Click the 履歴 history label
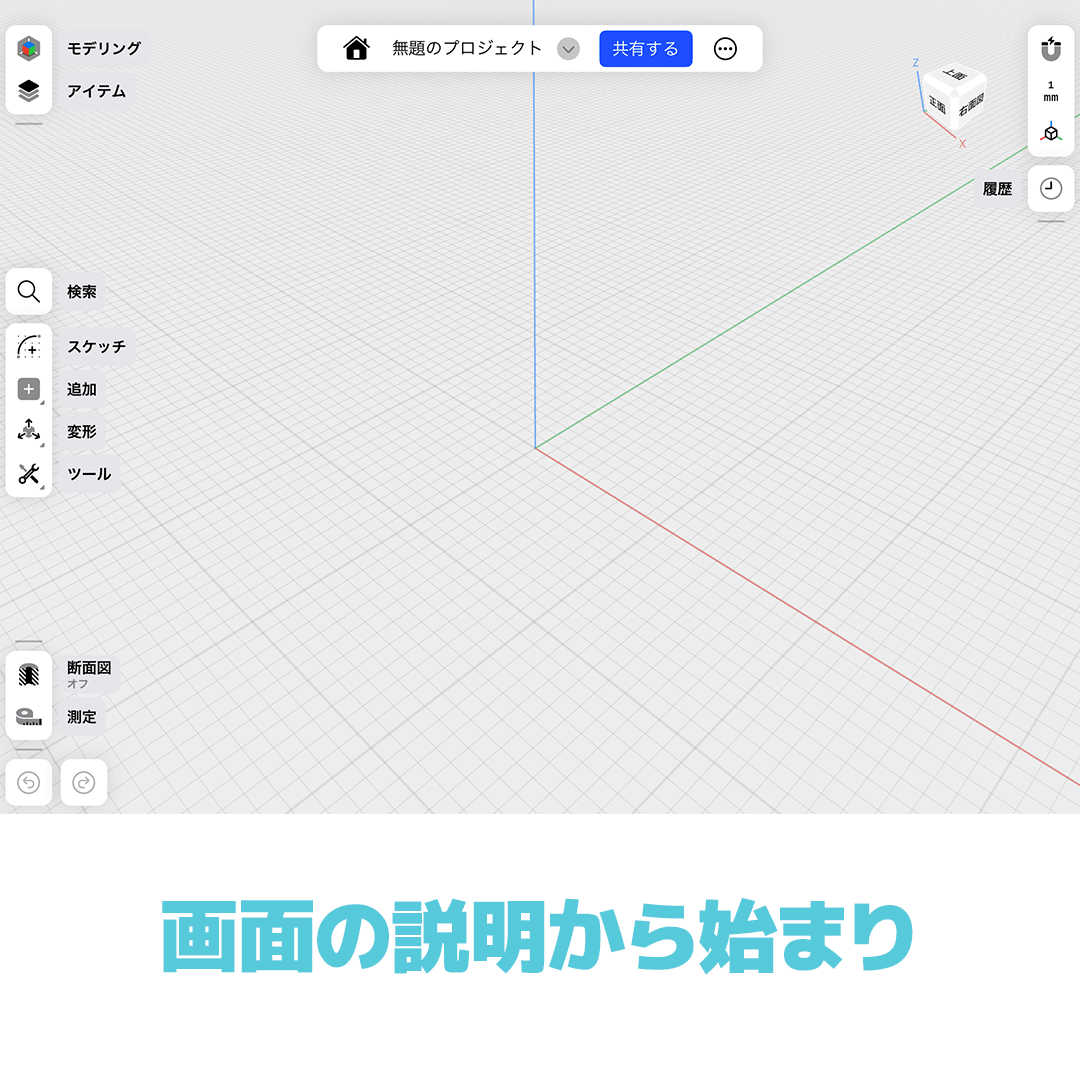The height and width of the screenshot is (1080, 1080). pyautogui.click(x=997, y=189)
